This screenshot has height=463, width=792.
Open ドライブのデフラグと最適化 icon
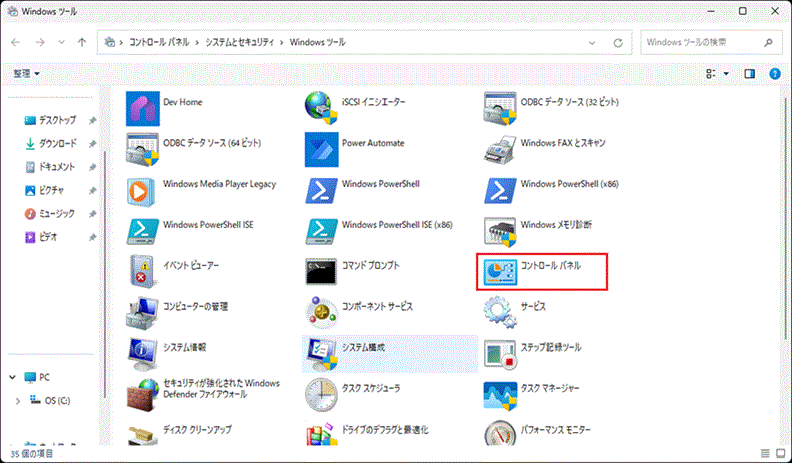(321, 434)
